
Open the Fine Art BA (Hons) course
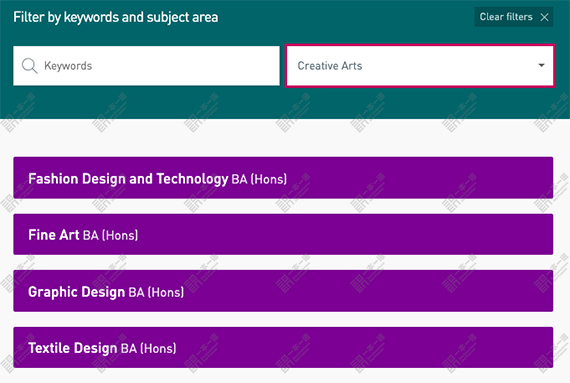283,234
